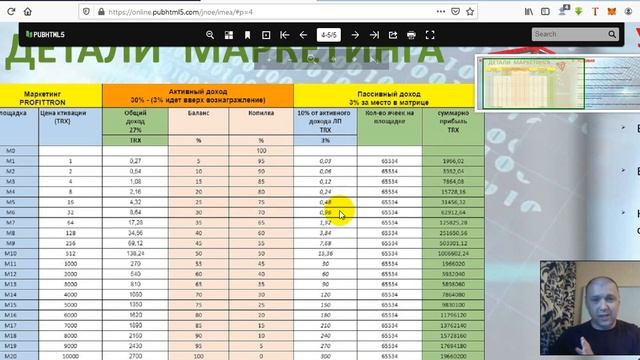Click Копилка value 100 in row M0
Image resolution: width=640 pixels, height=360 pixels.
point(261,151)
